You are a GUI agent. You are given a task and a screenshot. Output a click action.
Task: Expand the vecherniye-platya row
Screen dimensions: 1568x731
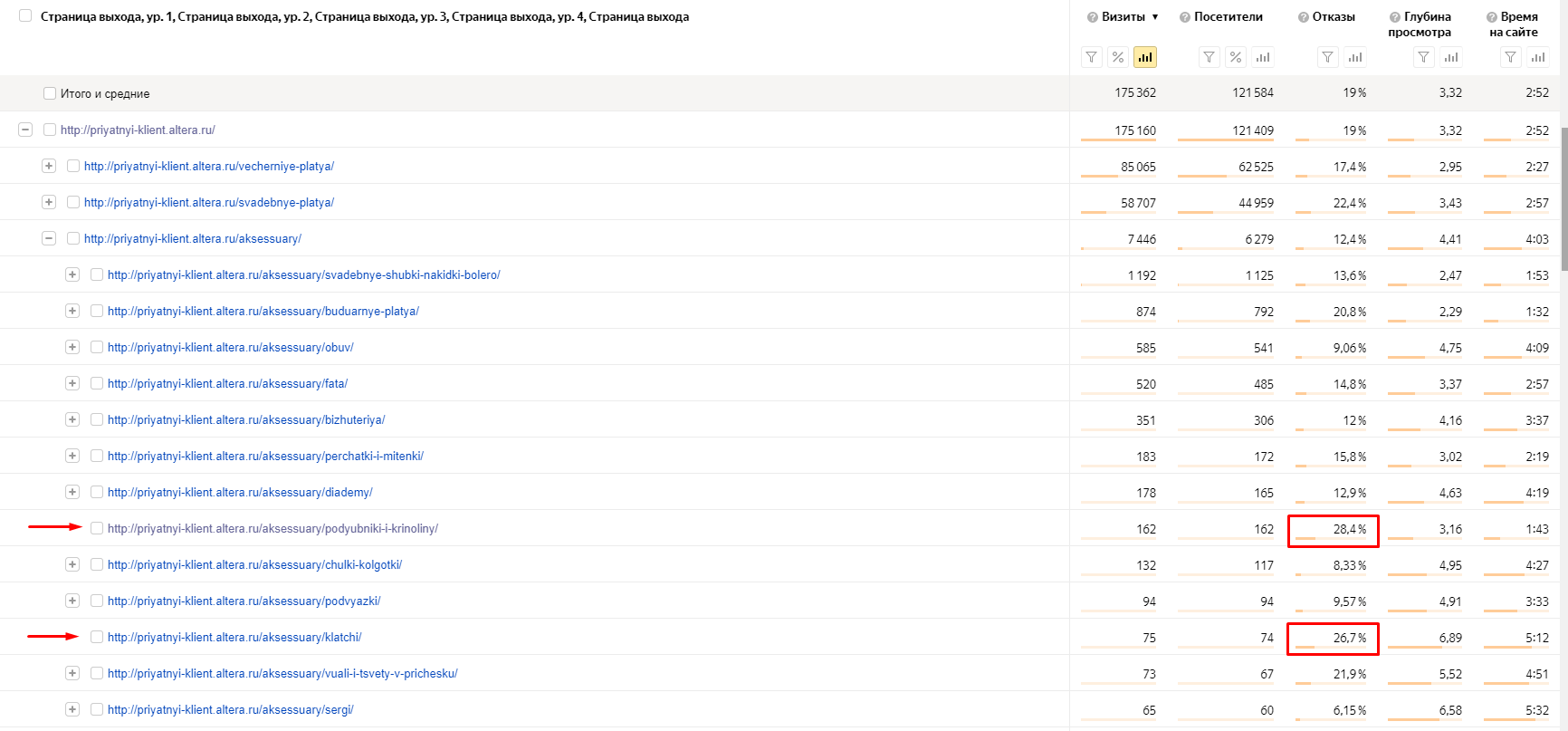(x=49, y=166)
